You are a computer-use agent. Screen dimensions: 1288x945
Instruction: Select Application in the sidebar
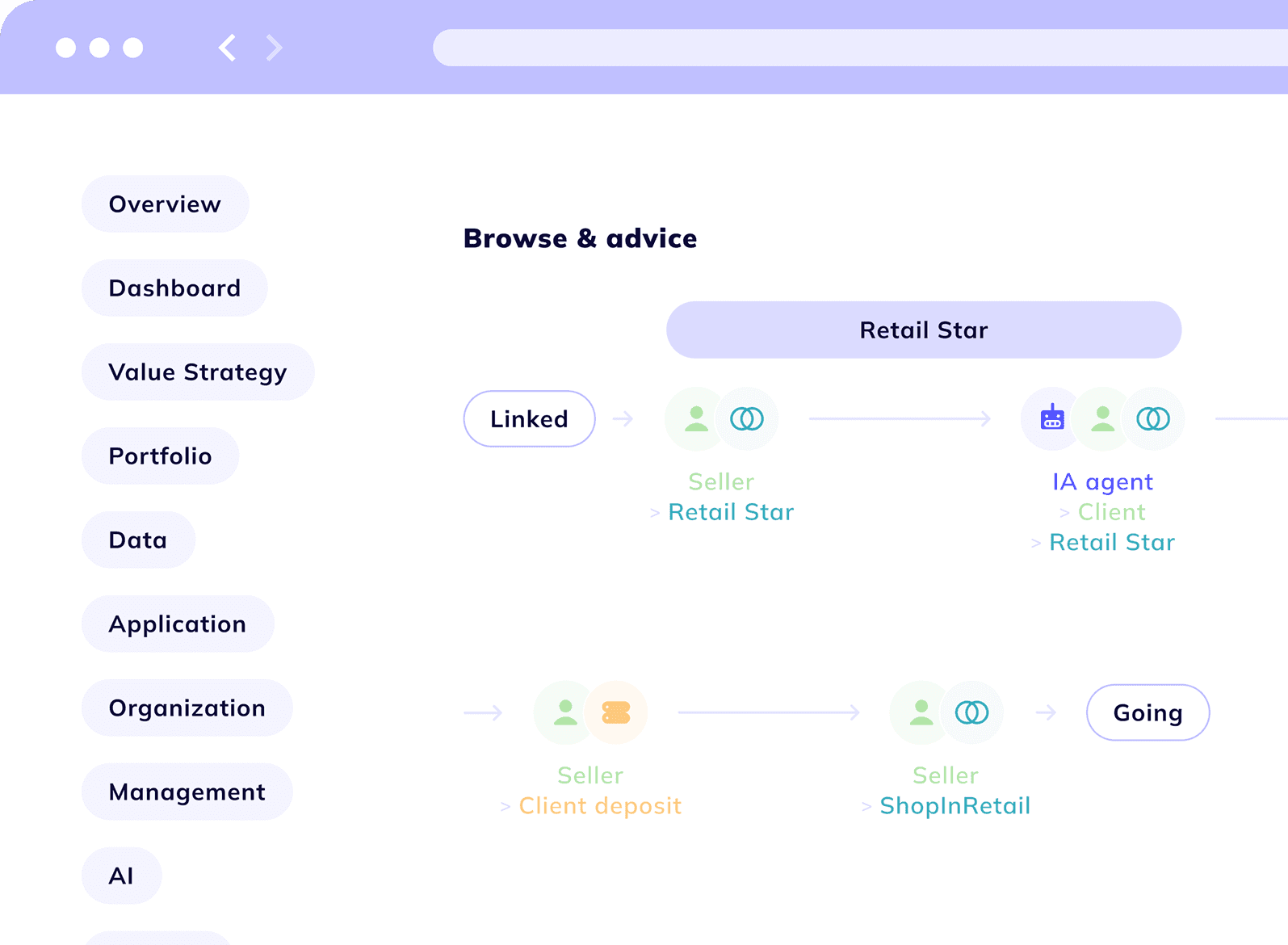coord(178,624)
